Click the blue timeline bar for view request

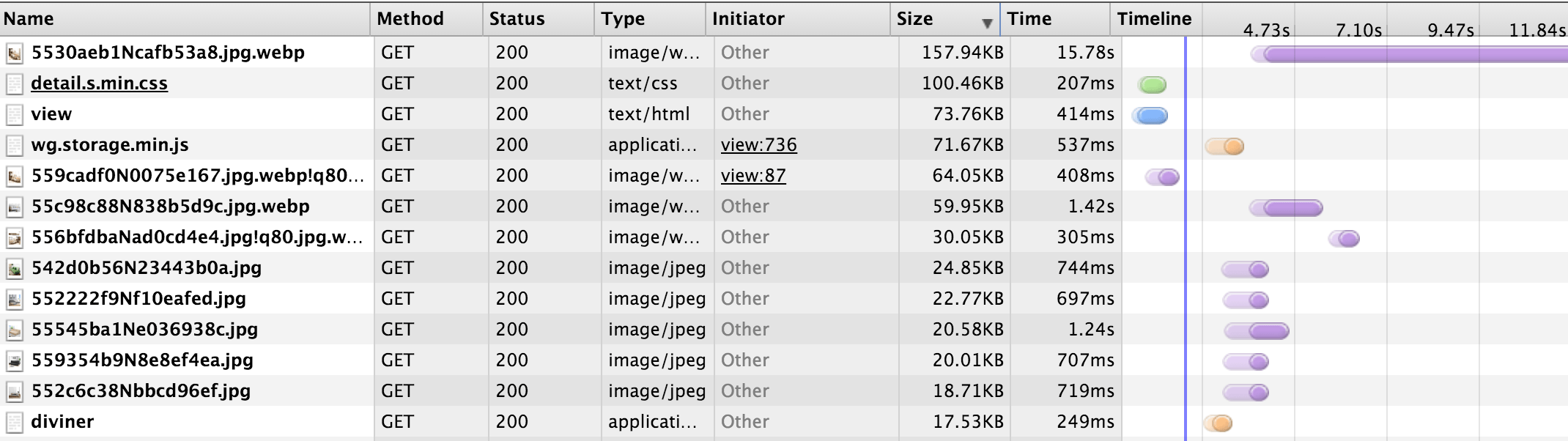(1150, 116)
